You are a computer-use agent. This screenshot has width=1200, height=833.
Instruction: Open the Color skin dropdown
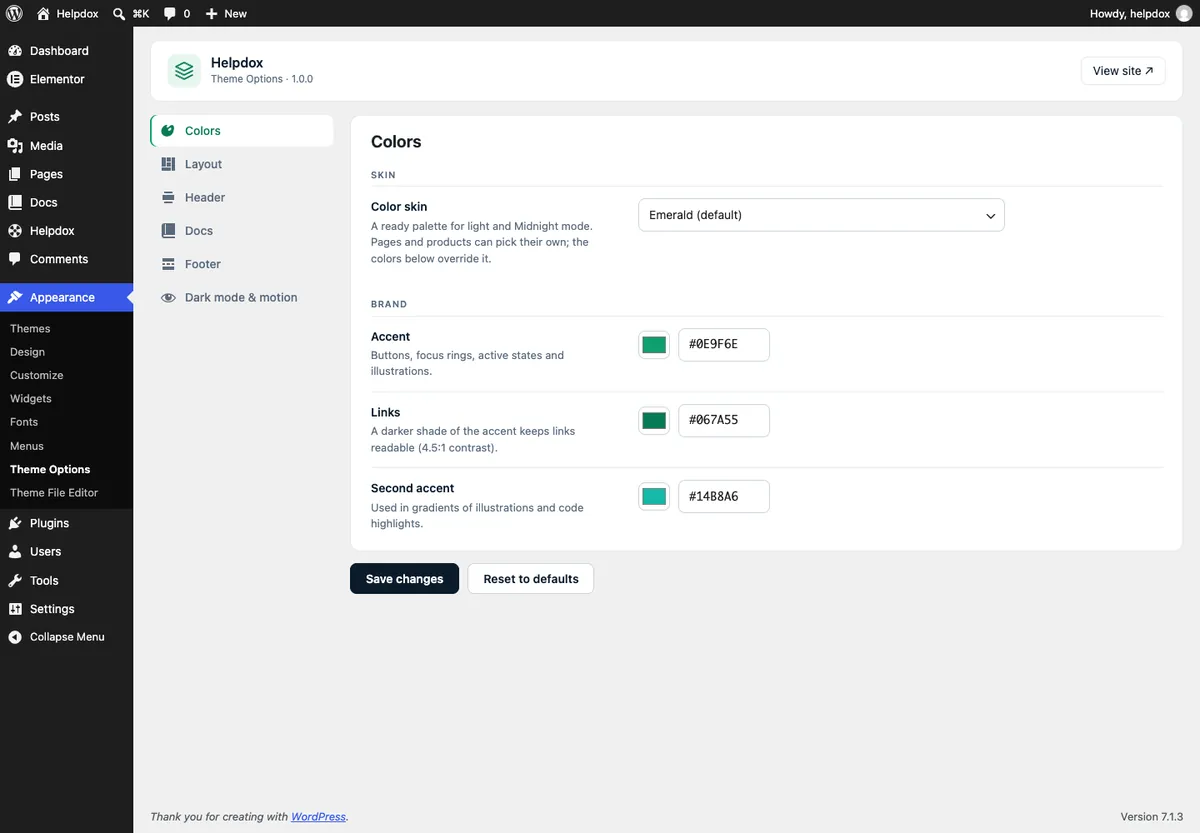click(x=821, y=215)
